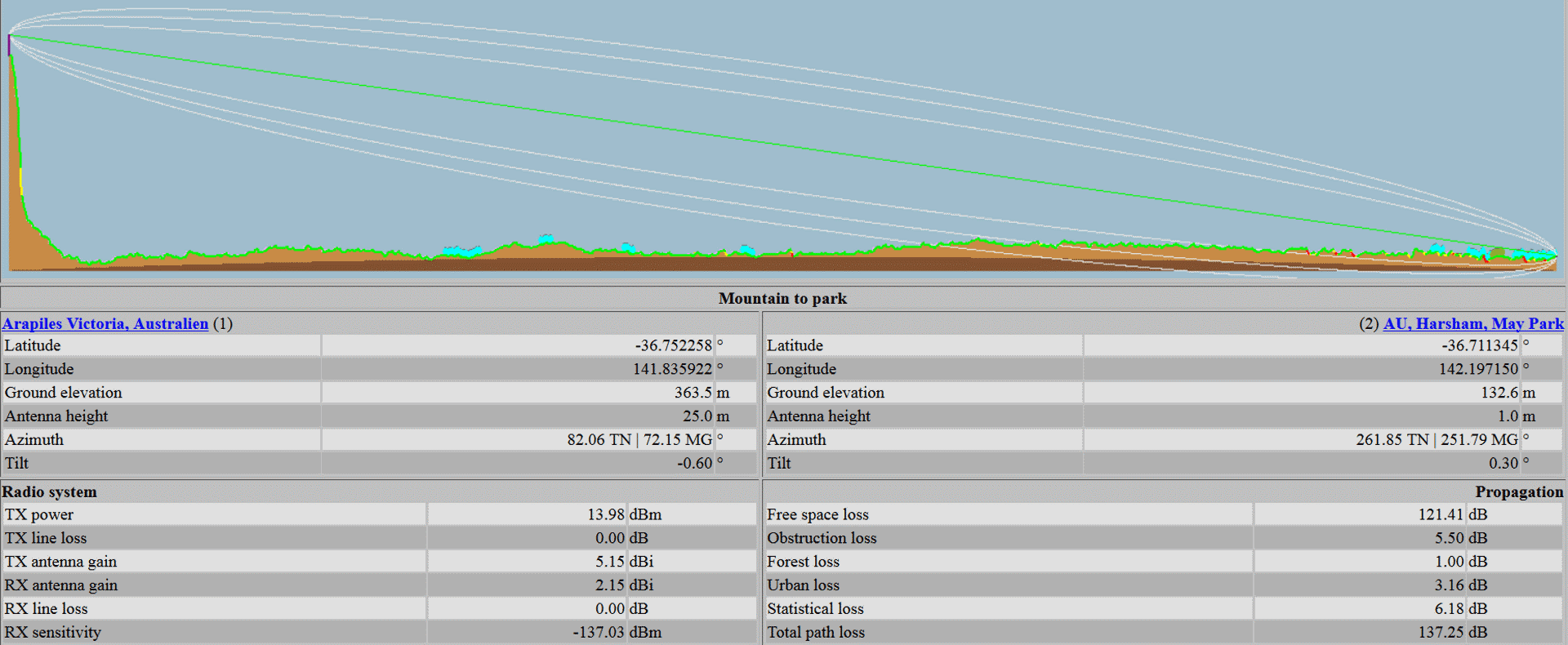The height and width of the screenshot is (645, 1568).
Task: Click the Propagation section header
Action: click(1518, 492)
